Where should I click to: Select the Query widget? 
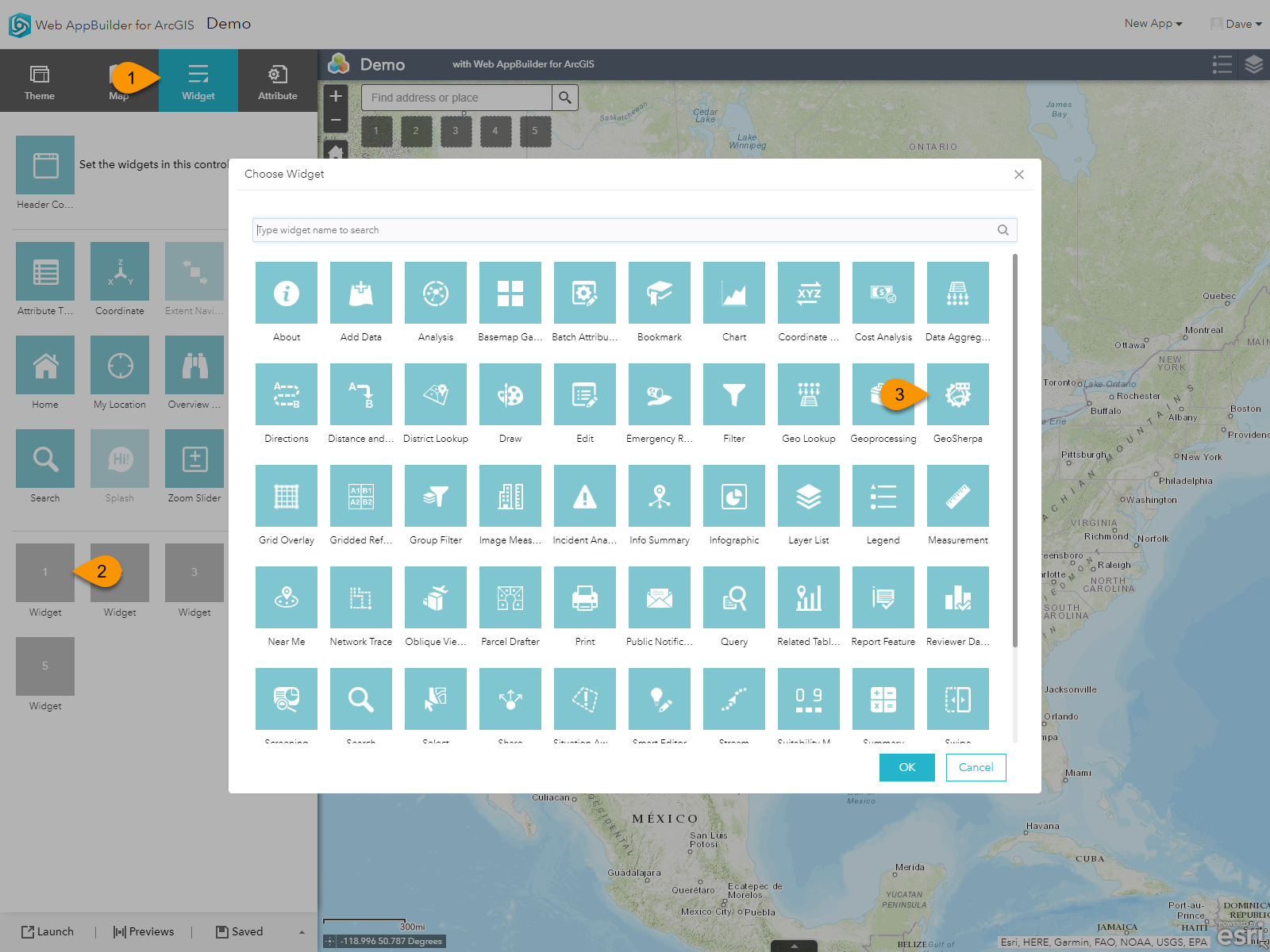[x=734, y=597]
